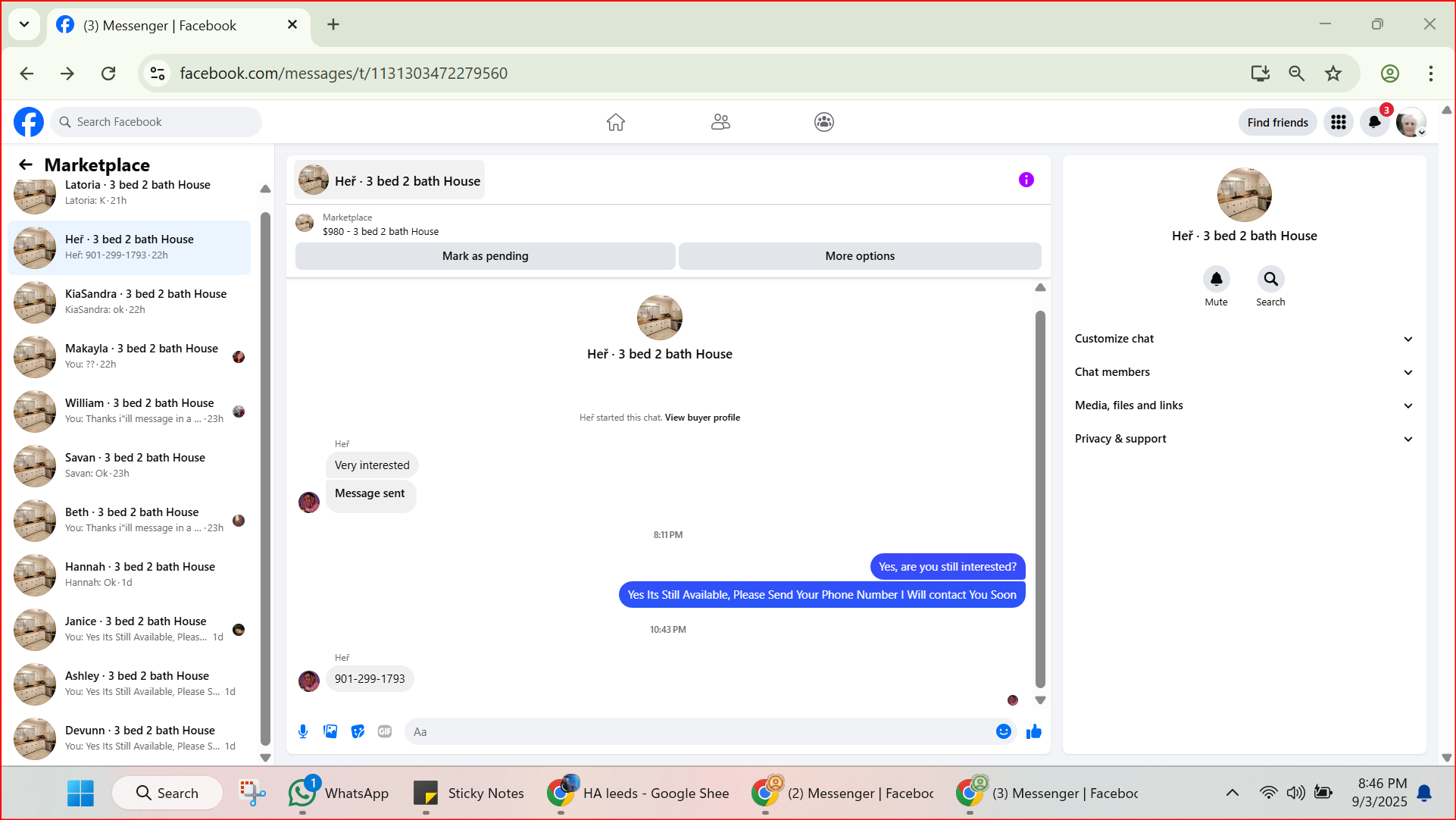This screenshot has width=1456, height=820.
Task: Reload the page in browser
Action: pyautogui.click(x=108, y=74)
